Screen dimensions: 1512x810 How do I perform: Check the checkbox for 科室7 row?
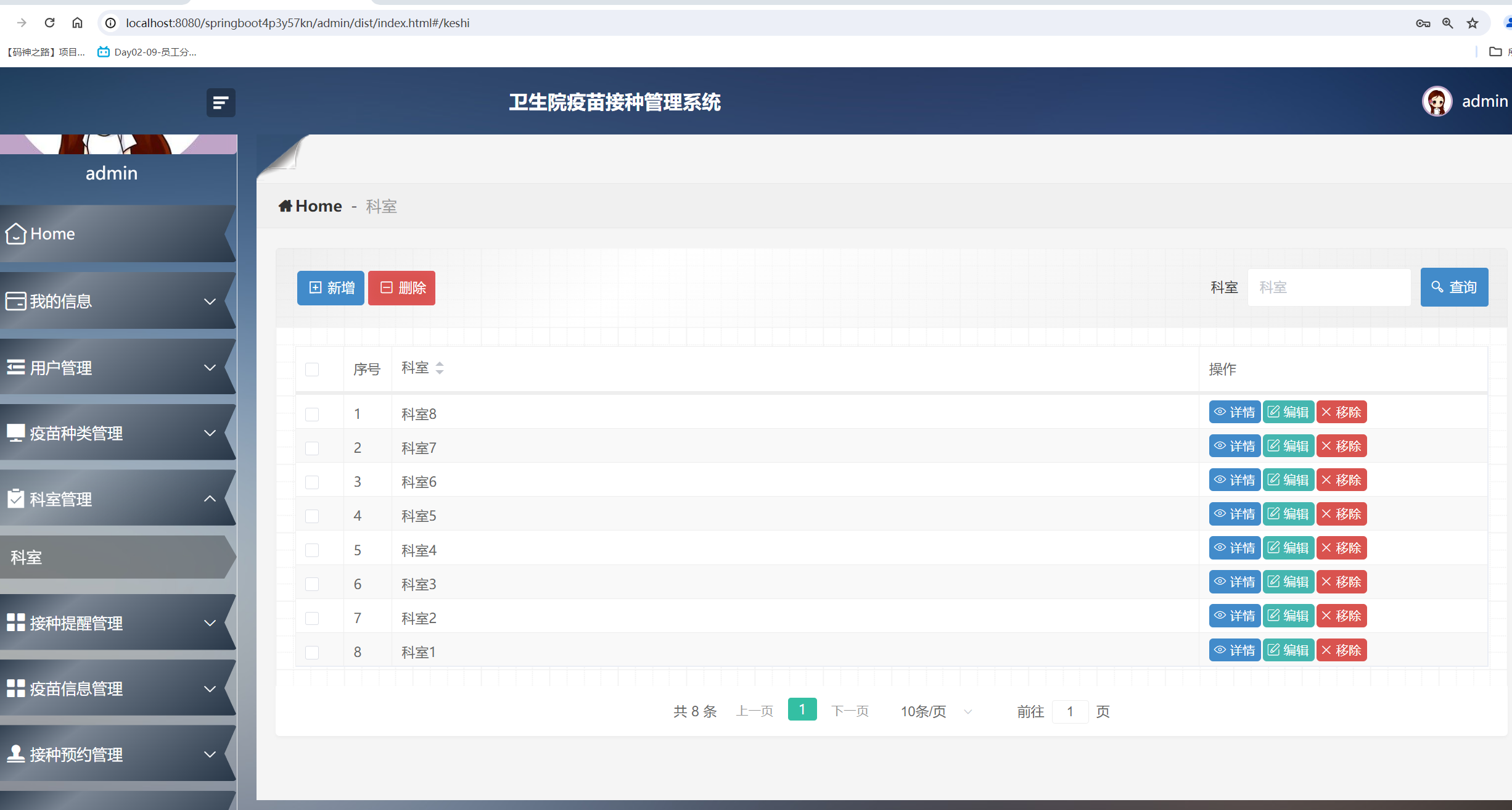click(312, 448)
